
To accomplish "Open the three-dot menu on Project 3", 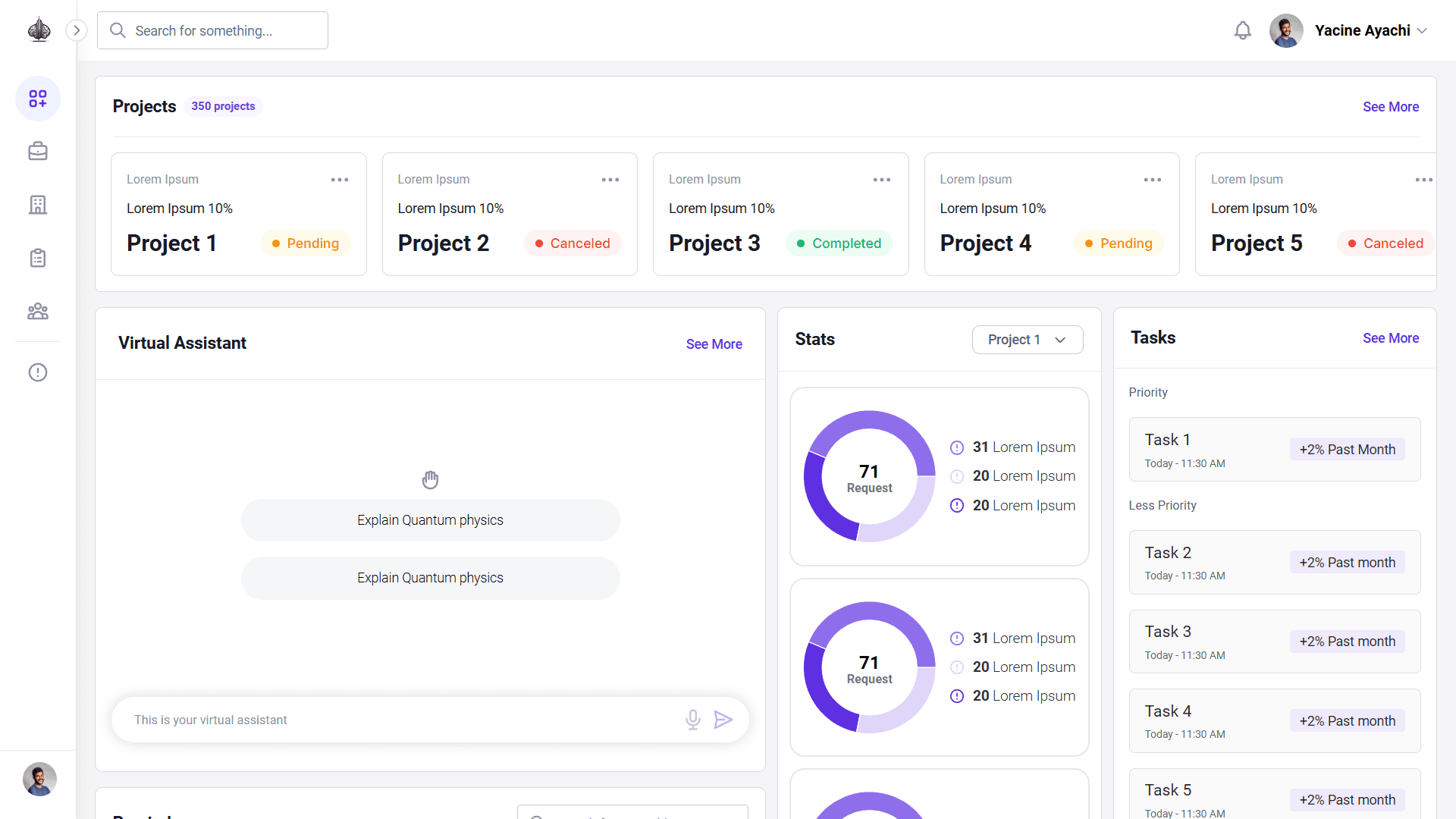I will [x=882, y=180].
